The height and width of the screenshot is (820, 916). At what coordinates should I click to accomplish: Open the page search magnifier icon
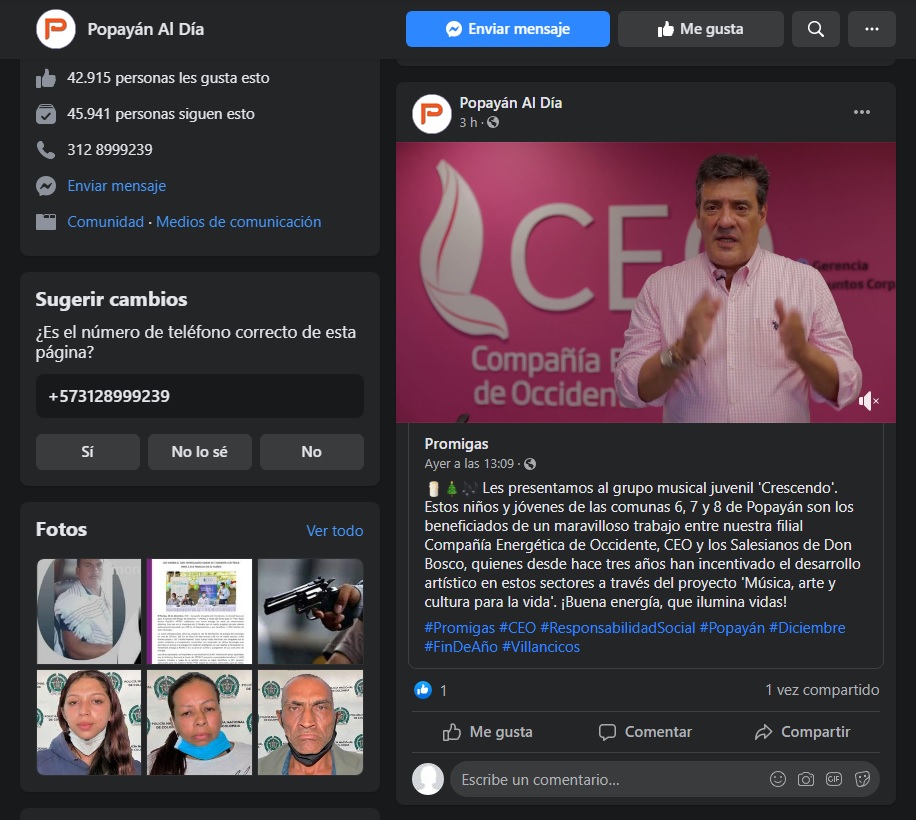click(x=816, y=29)
